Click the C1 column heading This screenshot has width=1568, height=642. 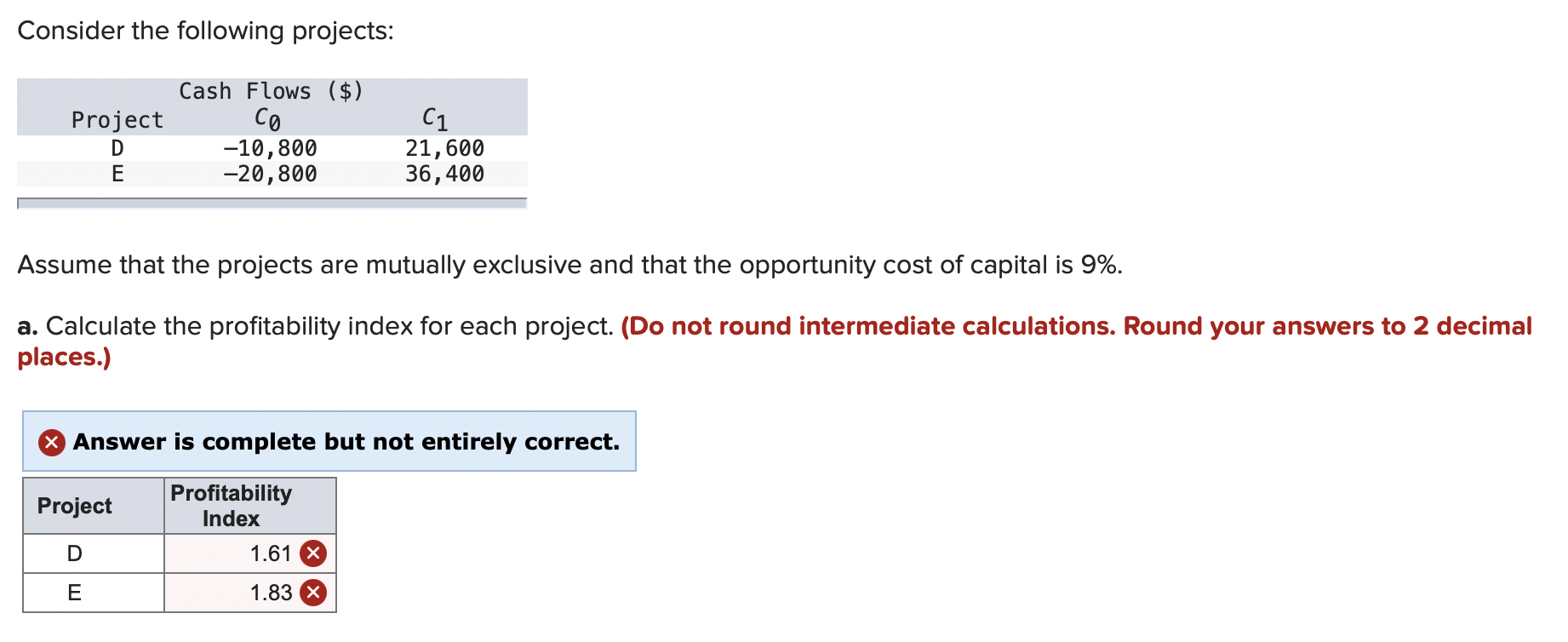click(x=434, y=118)
